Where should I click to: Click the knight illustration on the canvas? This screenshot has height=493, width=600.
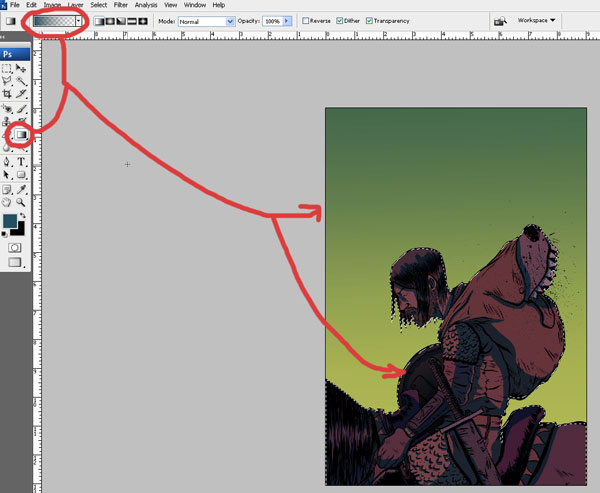click(456, 296)
